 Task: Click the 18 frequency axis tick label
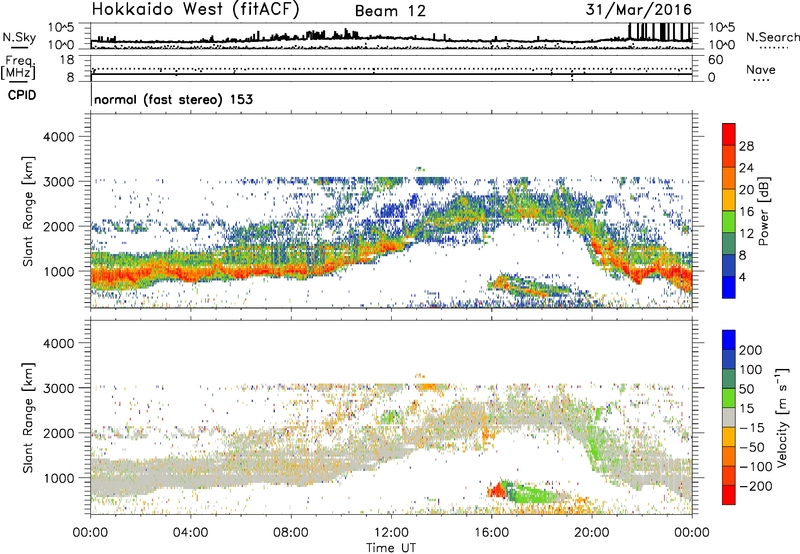[x=67, y=60]
